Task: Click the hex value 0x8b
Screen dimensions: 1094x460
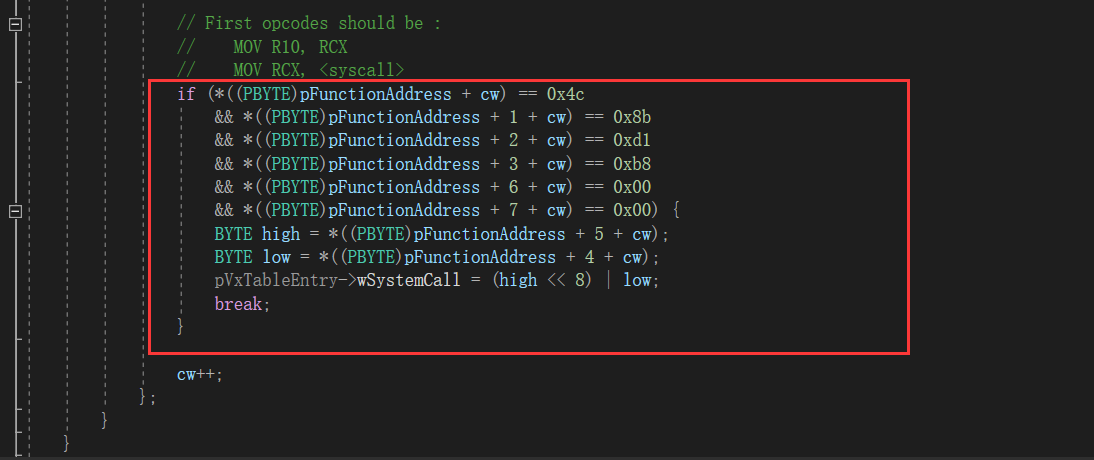Action: tap(632, 117)
